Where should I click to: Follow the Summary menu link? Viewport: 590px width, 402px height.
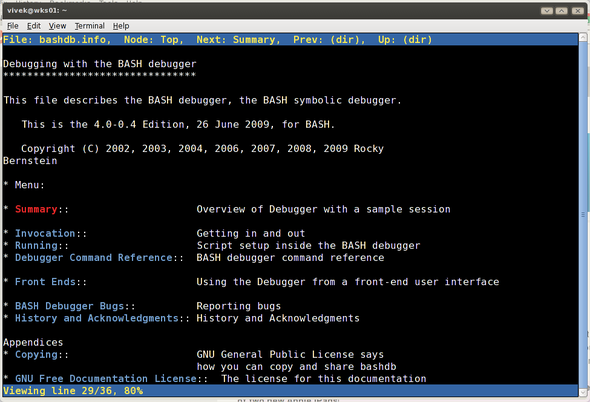(36, 209)
